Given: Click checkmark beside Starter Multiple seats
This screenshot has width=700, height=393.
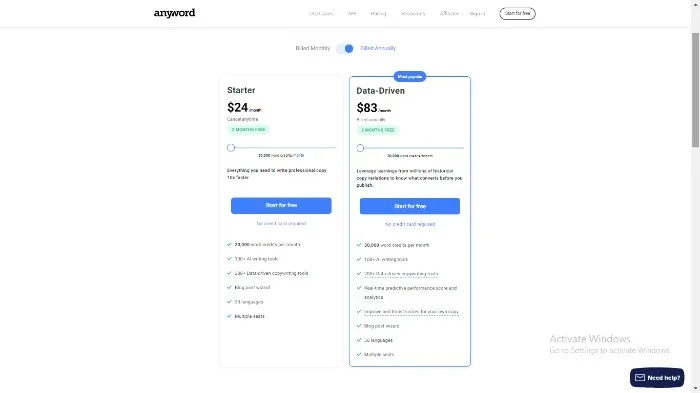Looking at the screenshot, I should [x=229, y=316].
